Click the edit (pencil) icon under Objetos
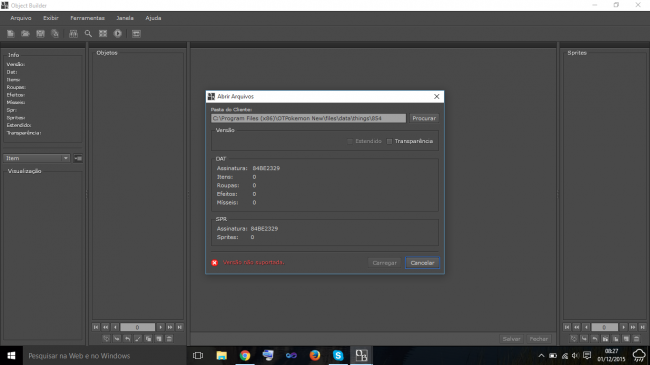Viewport: 650px width, 365px height. coord(138,339)
